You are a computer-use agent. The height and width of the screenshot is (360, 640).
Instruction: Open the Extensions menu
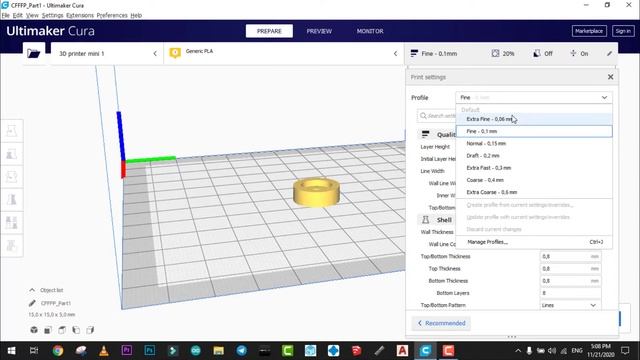pyautogui.click(x=80, y=16)
